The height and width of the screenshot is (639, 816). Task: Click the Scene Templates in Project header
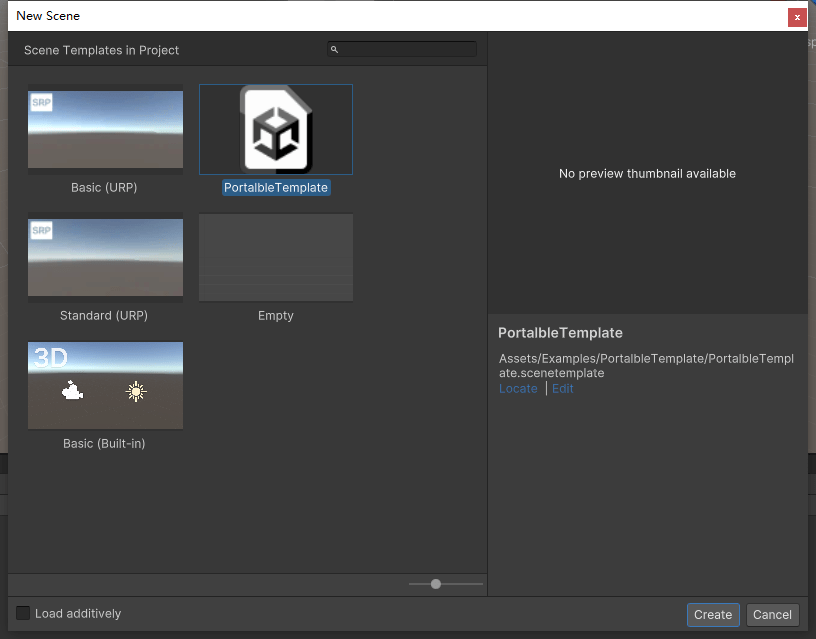[x=101, y=50]
